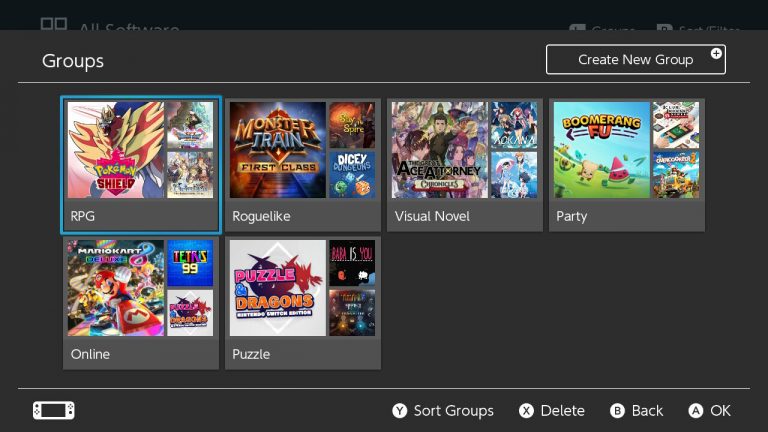Image resolution: width=768 pixels, height=432 pixels.
Task: Click Create New Group button
Action: pos(636,60)
